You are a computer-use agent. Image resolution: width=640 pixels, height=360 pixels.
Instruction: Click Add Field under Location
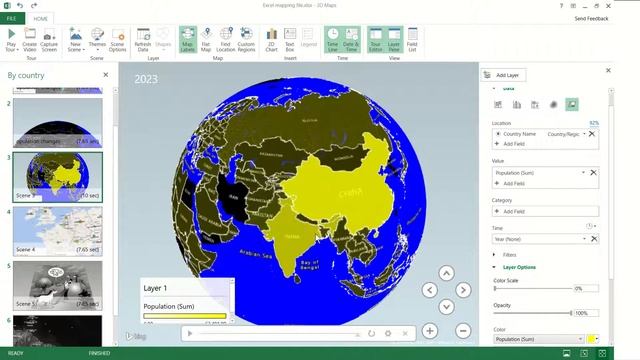510,144
